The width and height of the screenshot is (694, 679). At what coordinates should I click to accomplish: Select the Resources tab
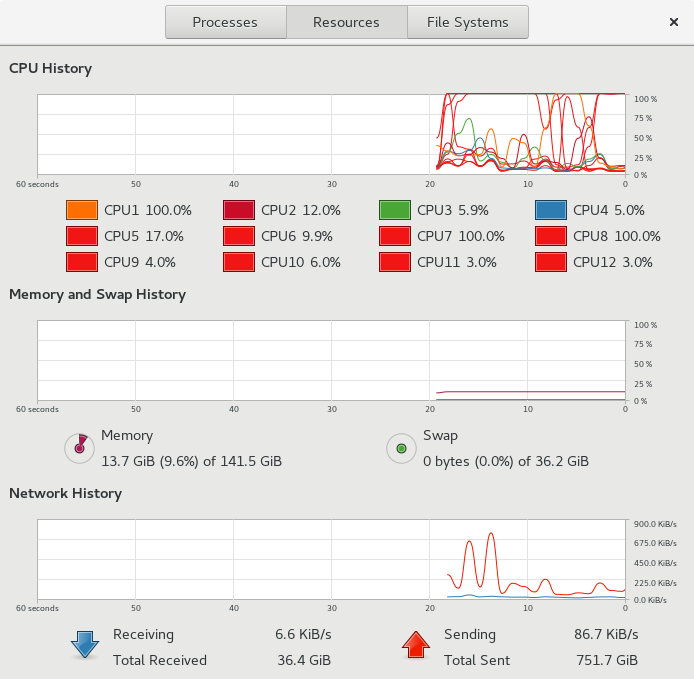347,22
